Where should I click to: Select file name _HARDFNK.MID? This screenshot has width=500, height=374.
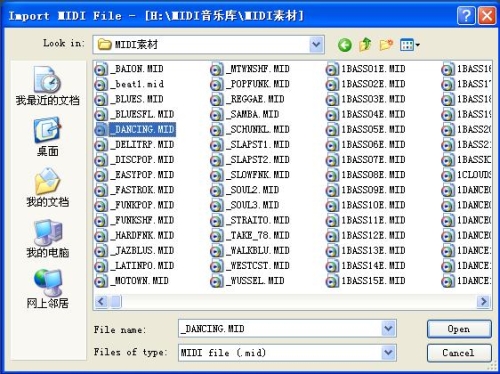[x=143, y=235]
